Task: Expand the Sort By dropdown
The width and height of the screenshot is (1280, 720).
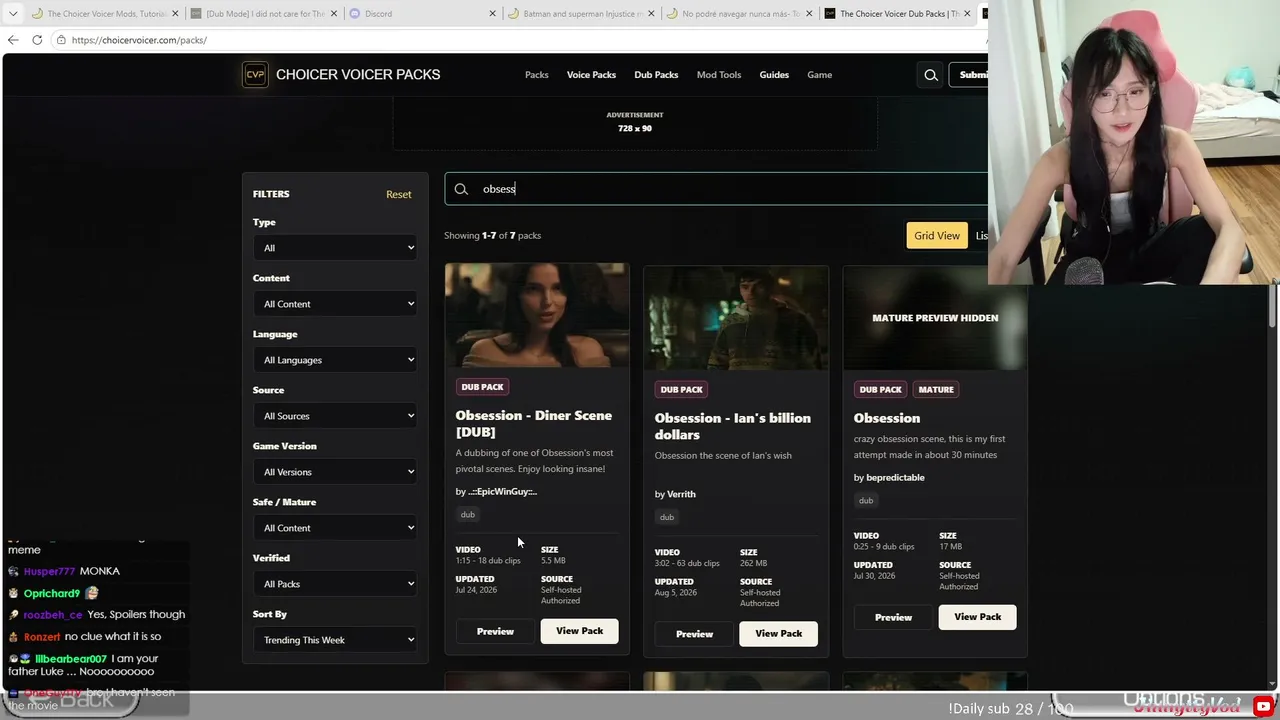Action: 335,640
